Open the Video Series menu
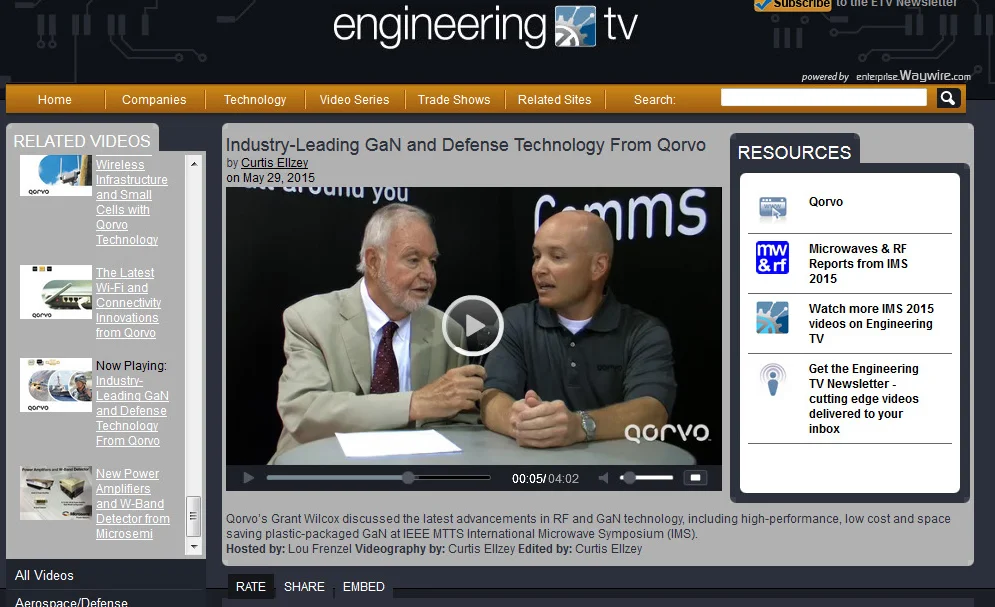995x607 pixels. click(354, 100)
